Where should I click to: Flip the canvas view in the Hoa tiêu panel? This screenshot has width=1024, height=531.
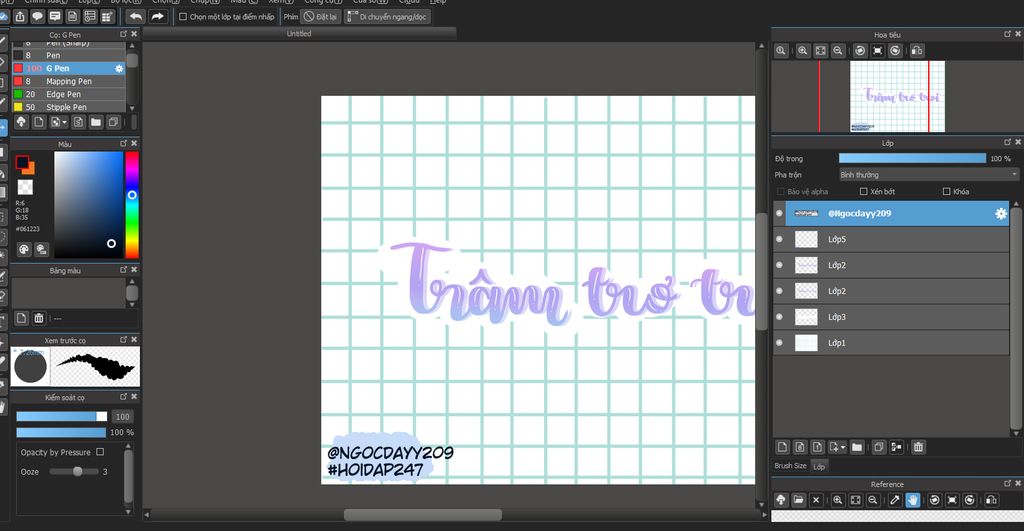(x=917, y=50)
